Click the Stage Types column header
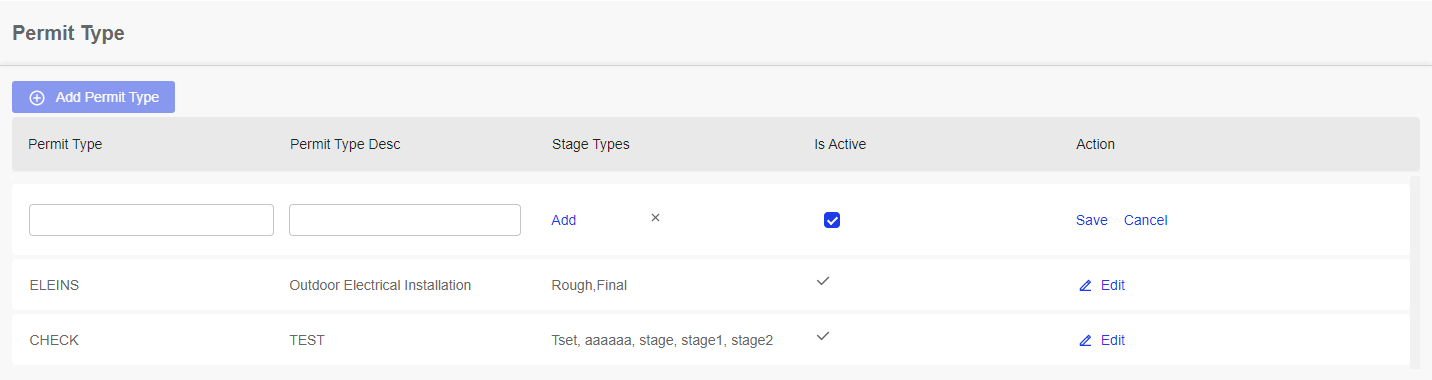This screenshot has width=1432, height=380. point(591,144)
